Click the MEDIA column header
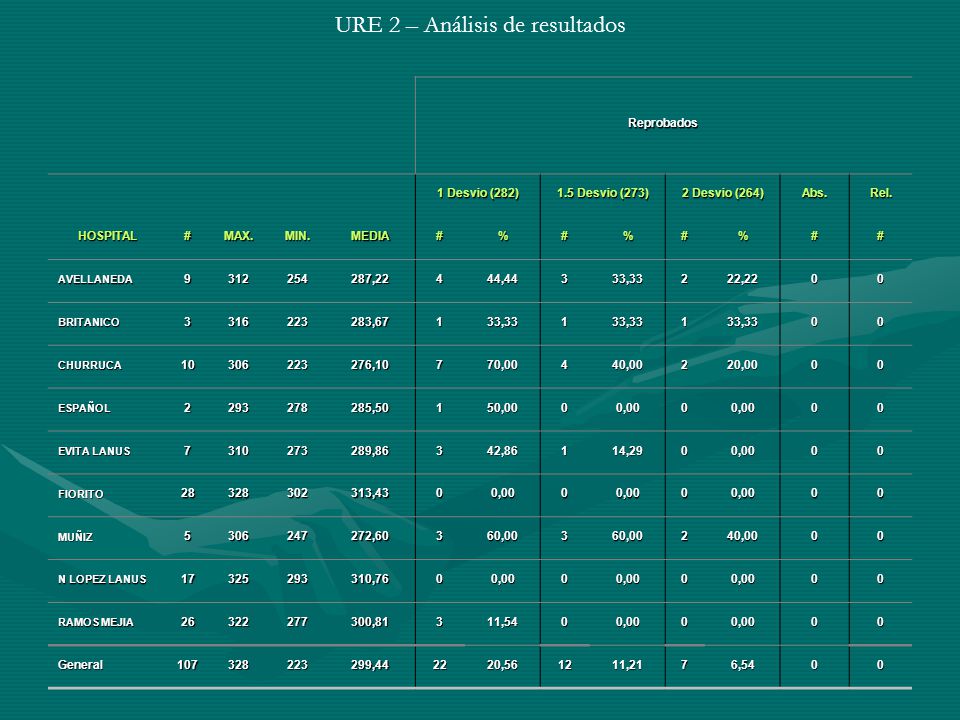The image size is (960, 720). tap(370, 236)
